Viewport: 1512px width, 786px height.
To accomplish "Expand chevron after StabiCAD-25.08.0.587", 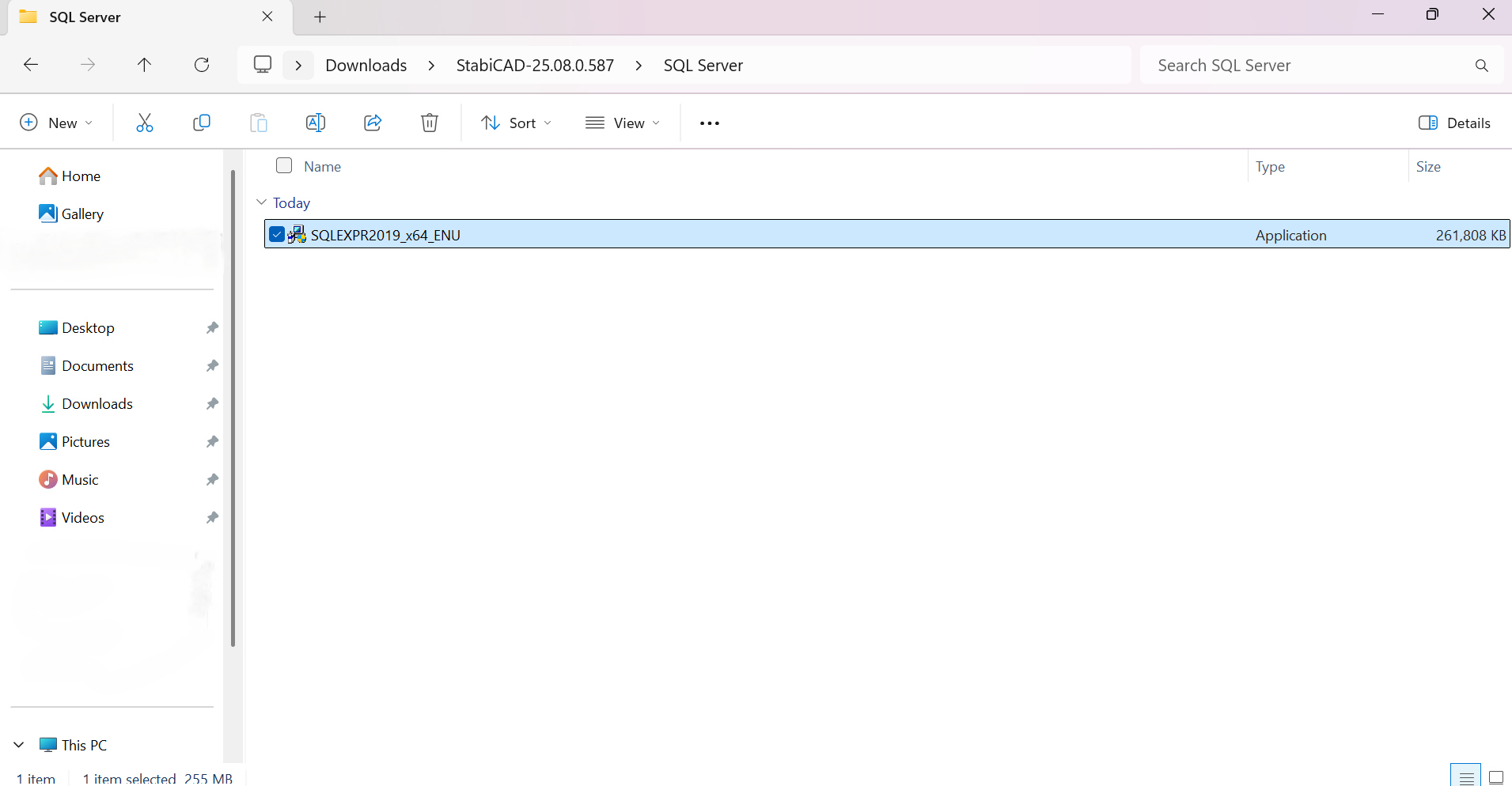I will [x=639, y=66].
